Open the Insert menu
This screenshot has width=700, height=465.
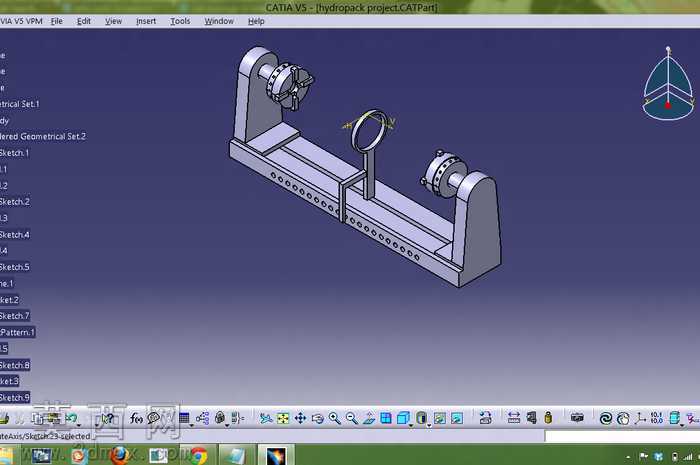[x=146, y=21]
